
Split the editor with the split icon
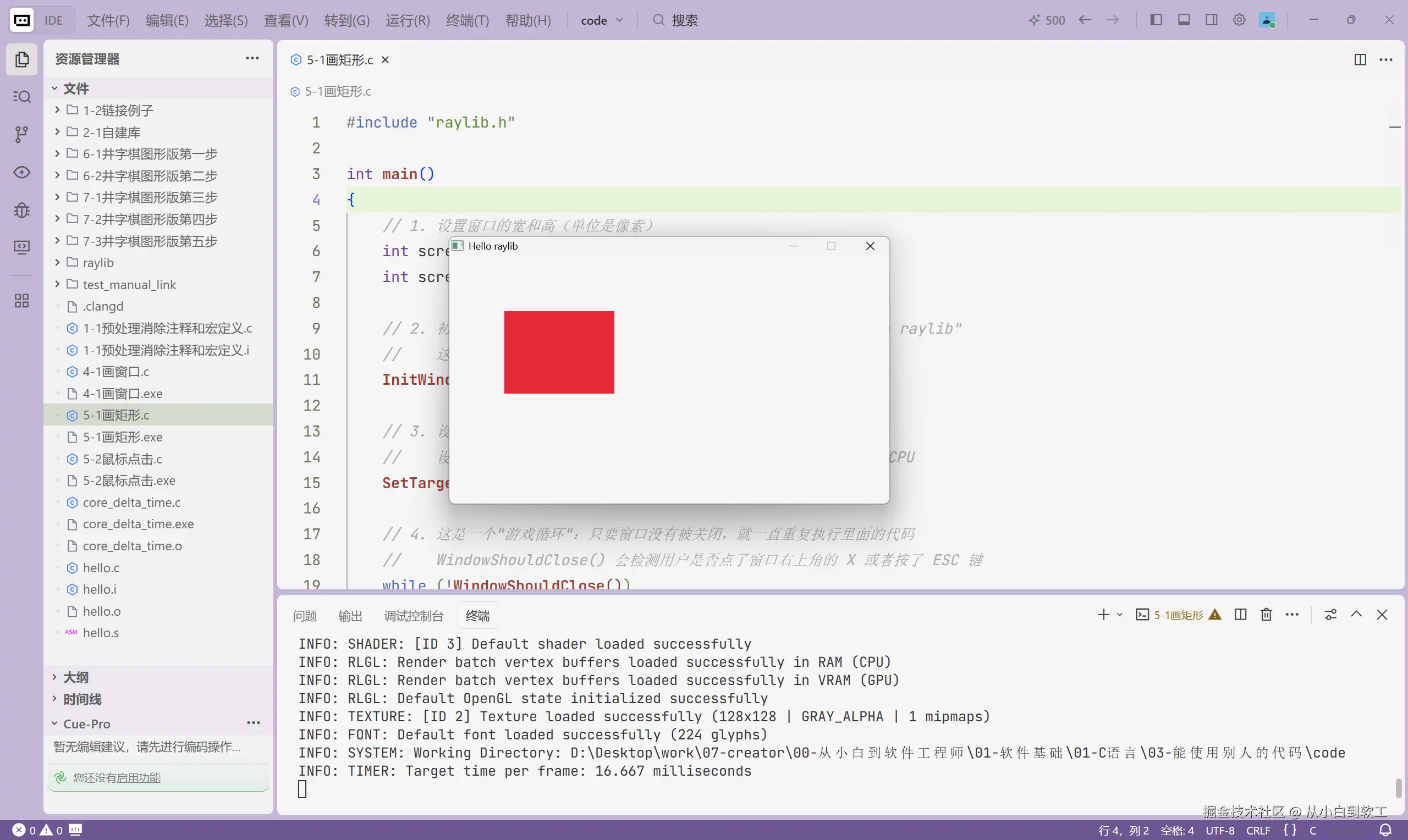[x=1360, y=59]
